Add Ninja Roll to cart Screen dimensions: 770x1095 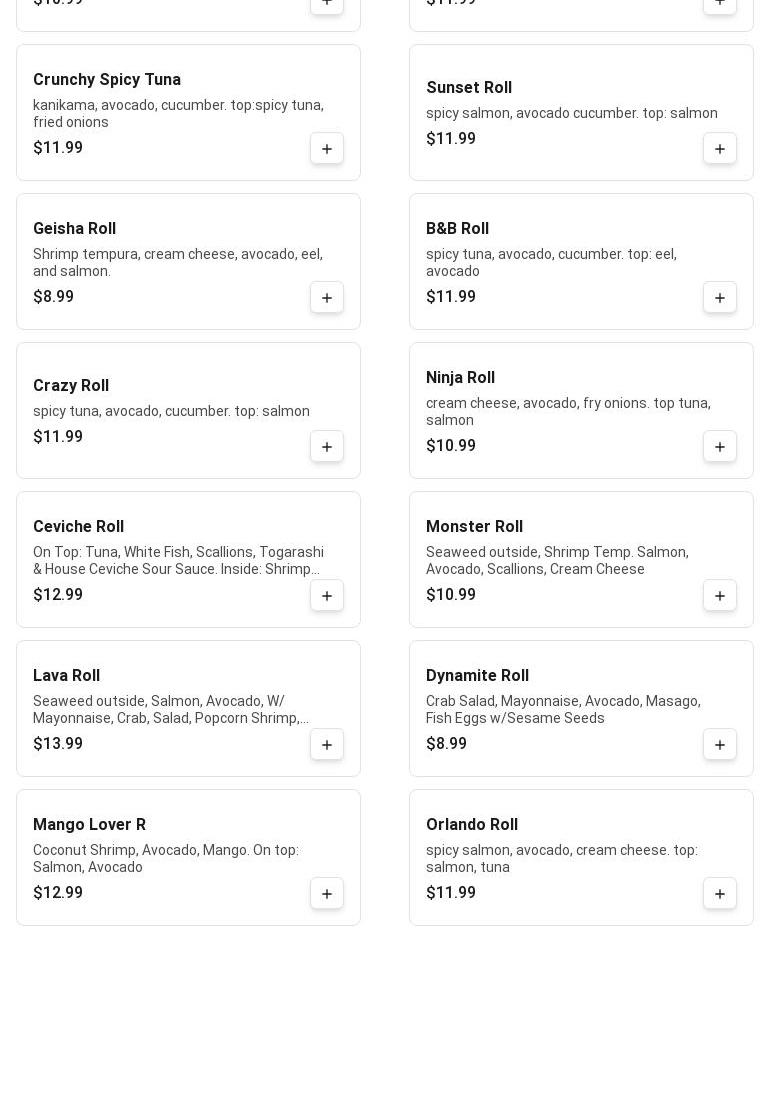[720, 447]
